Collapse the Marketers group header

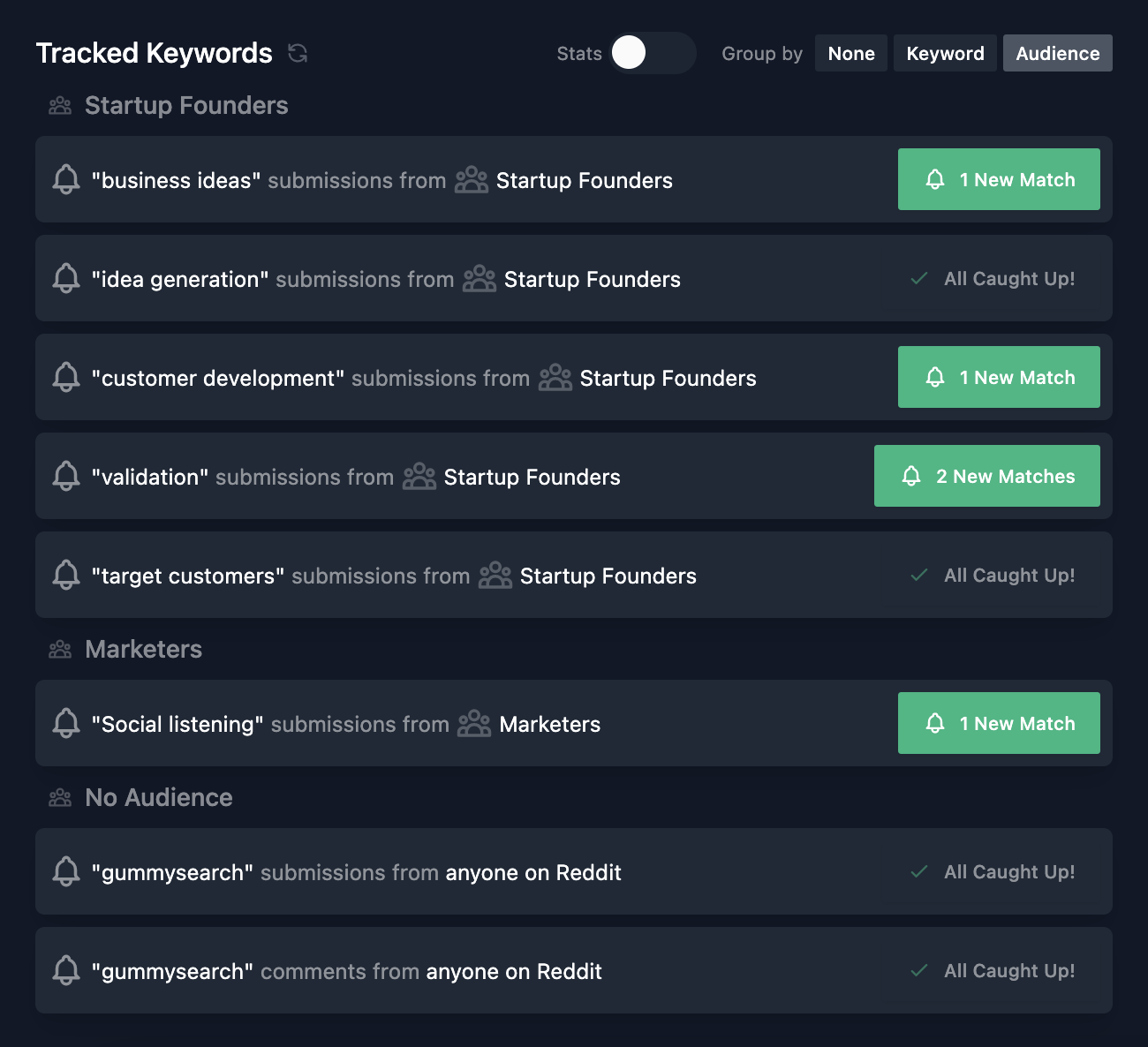143,650
